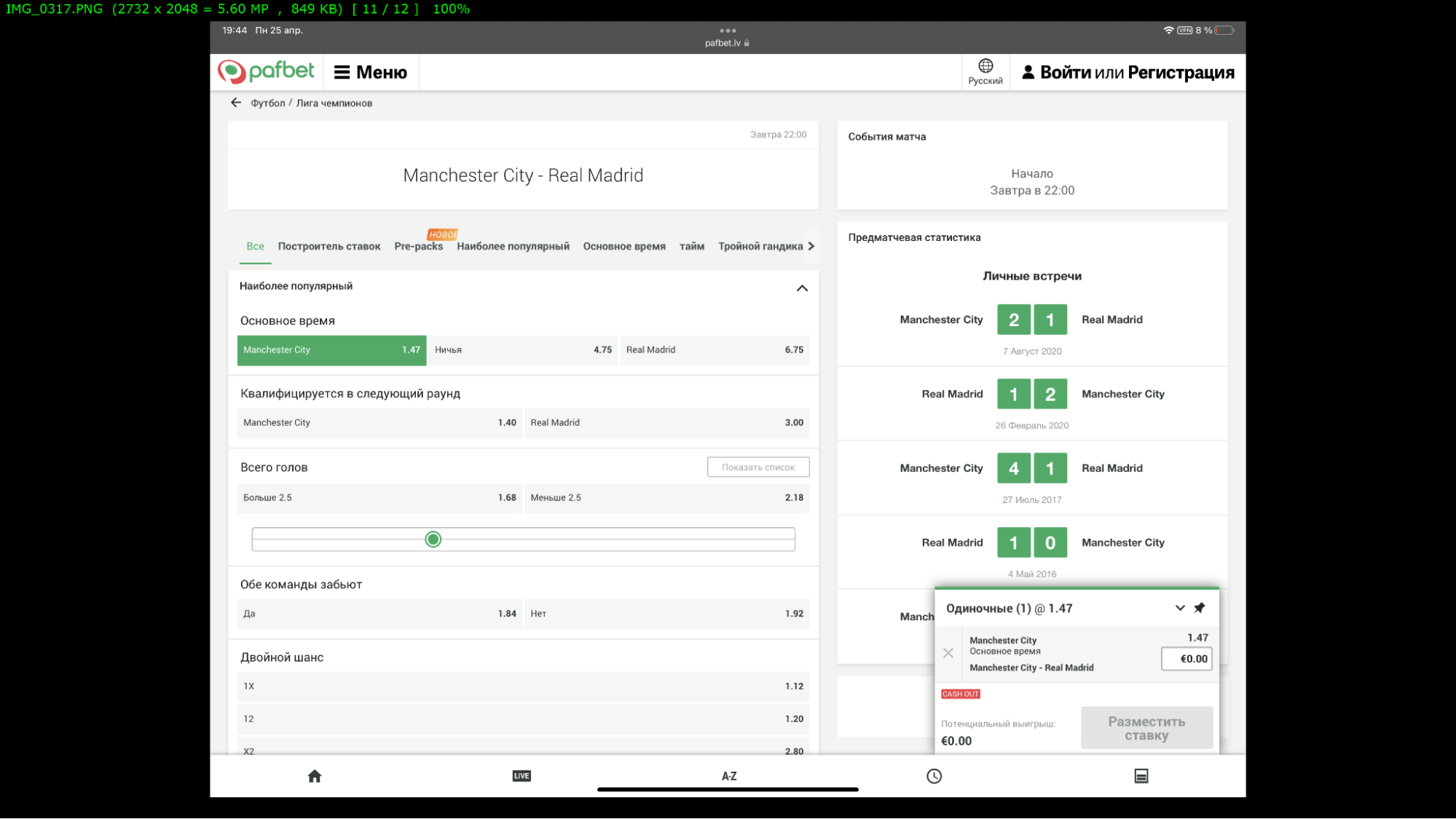
Task: Deselect Manchester City 1.47 odds
Action: point(332,350)
